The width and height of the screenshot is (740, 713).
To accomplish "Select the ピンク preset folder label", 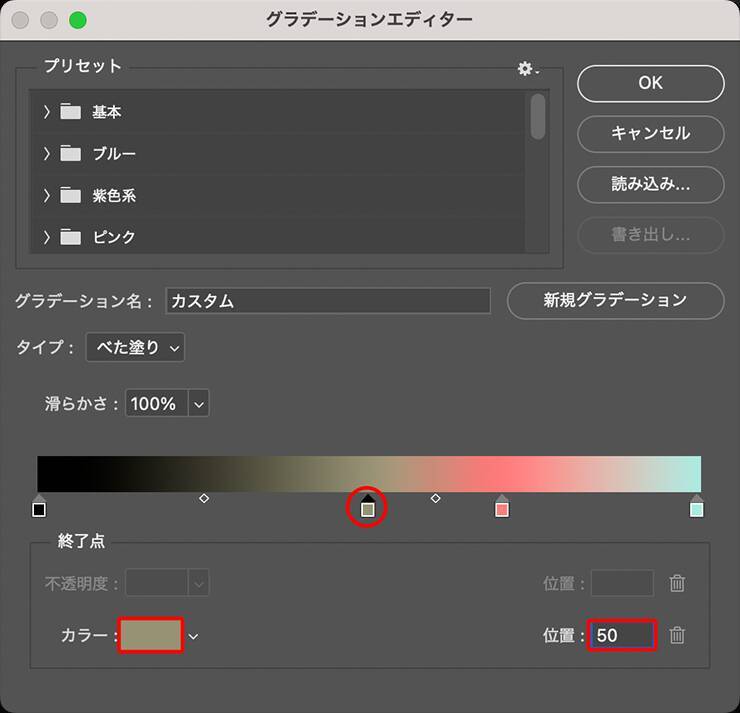I will [114, 236].
